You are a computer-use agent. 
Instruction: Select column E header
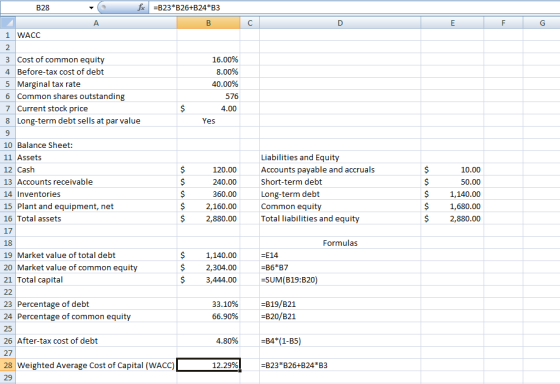452,23
